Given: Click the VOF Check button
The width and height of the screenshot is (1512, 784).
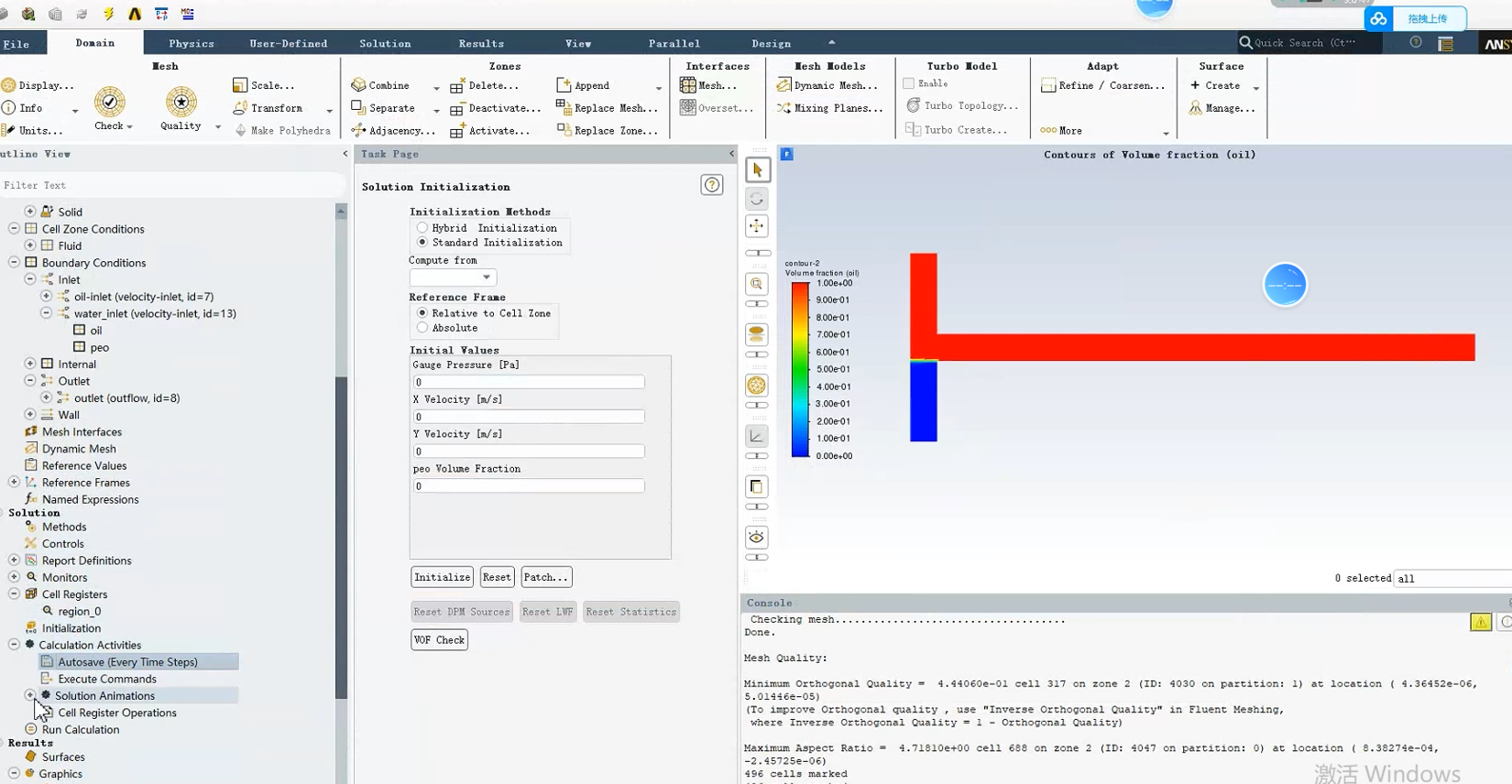Looking at the screenshot, I should [x=440, y=640].
